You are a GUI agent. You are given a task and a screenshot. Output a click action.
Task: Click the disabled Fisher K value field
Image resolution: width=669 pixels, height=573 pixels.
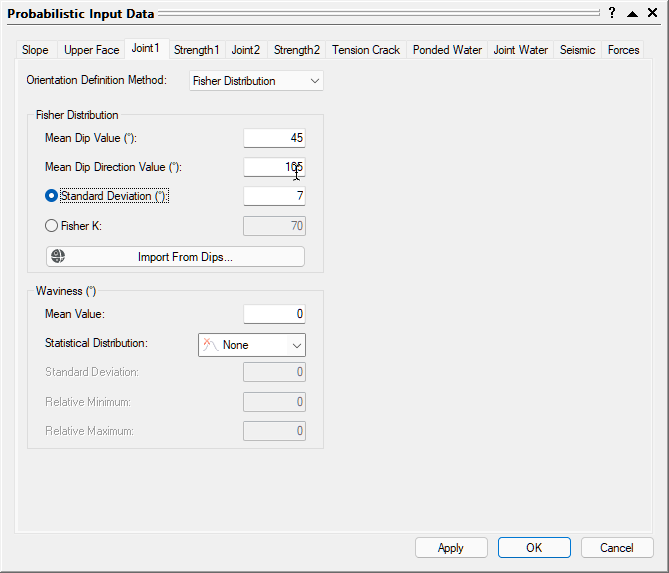click(274, 226)
